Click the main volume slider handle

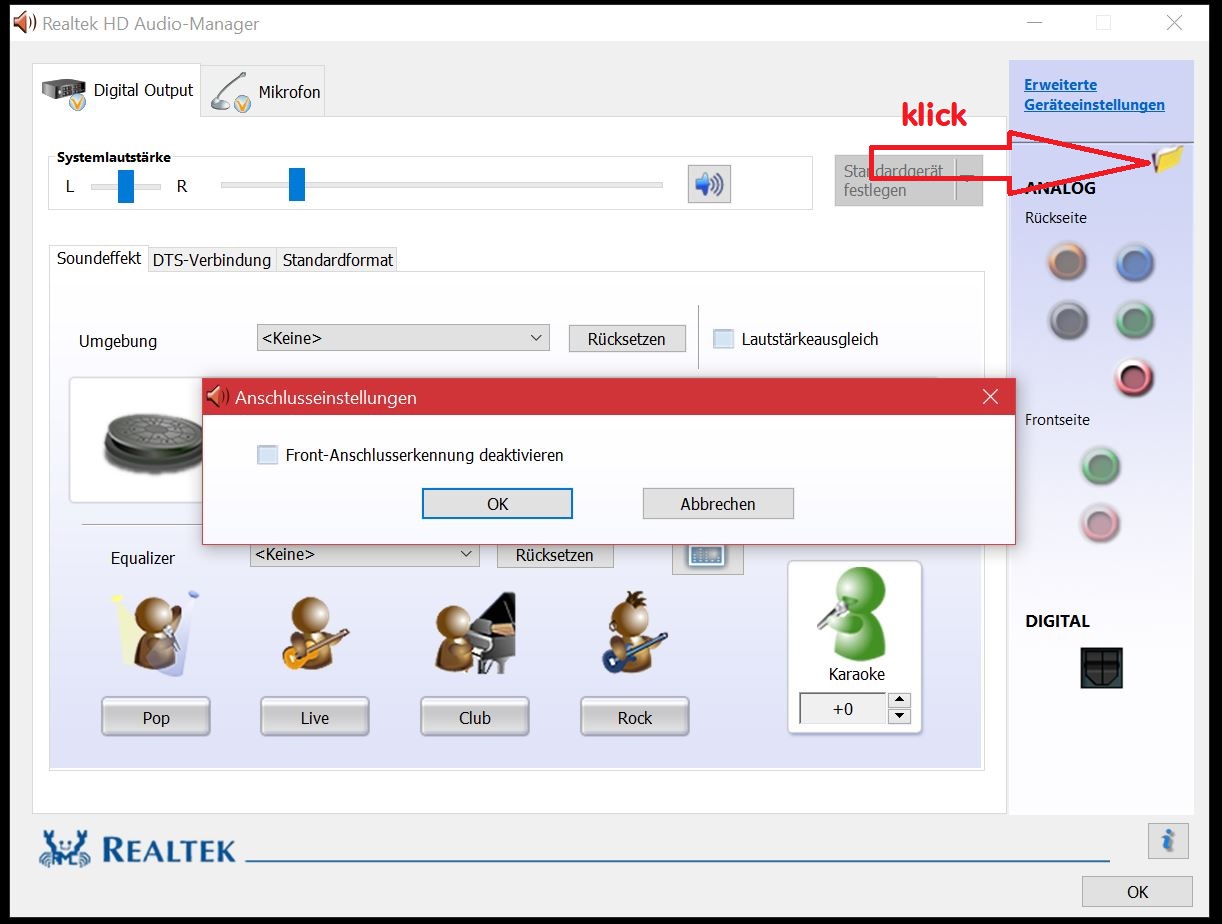pos(297,185)
